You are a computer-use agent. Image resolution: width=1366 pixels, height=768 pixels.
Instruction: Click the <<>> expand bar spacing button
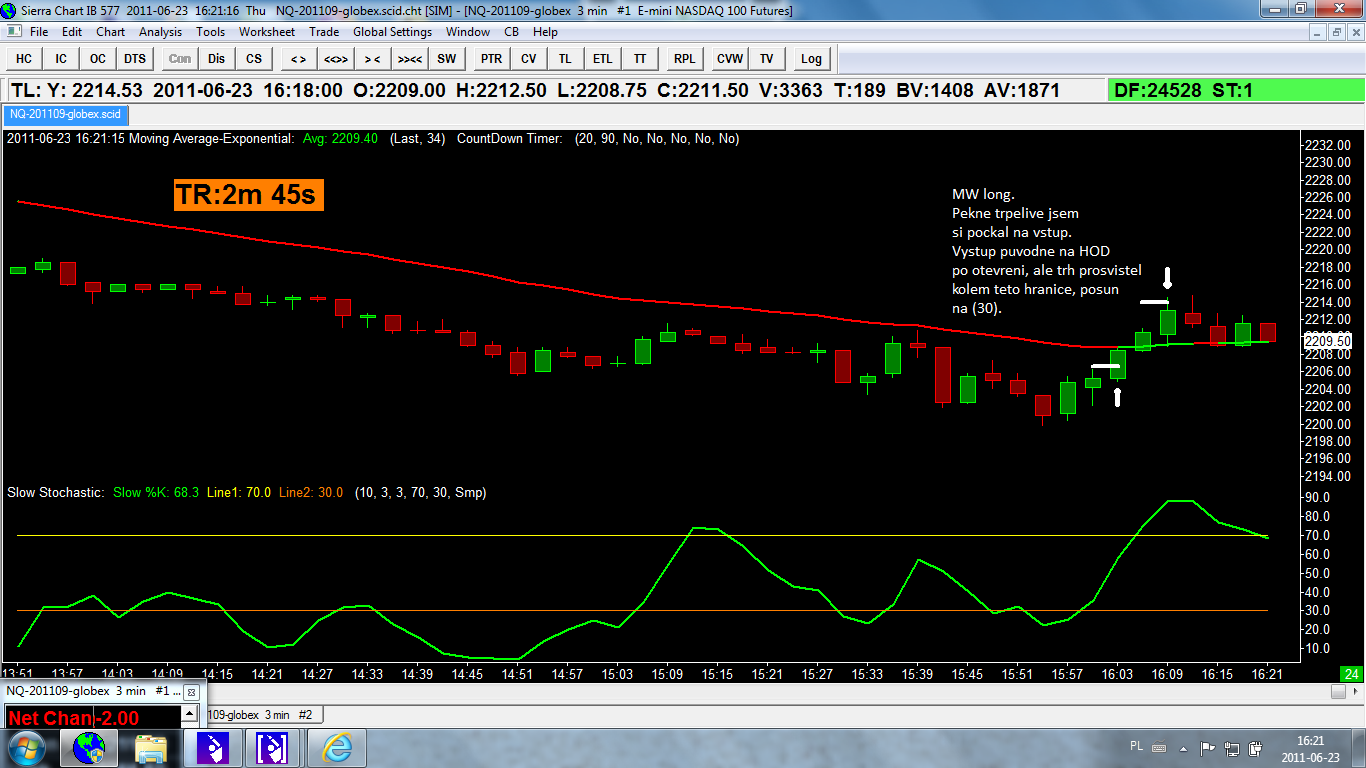335,59
